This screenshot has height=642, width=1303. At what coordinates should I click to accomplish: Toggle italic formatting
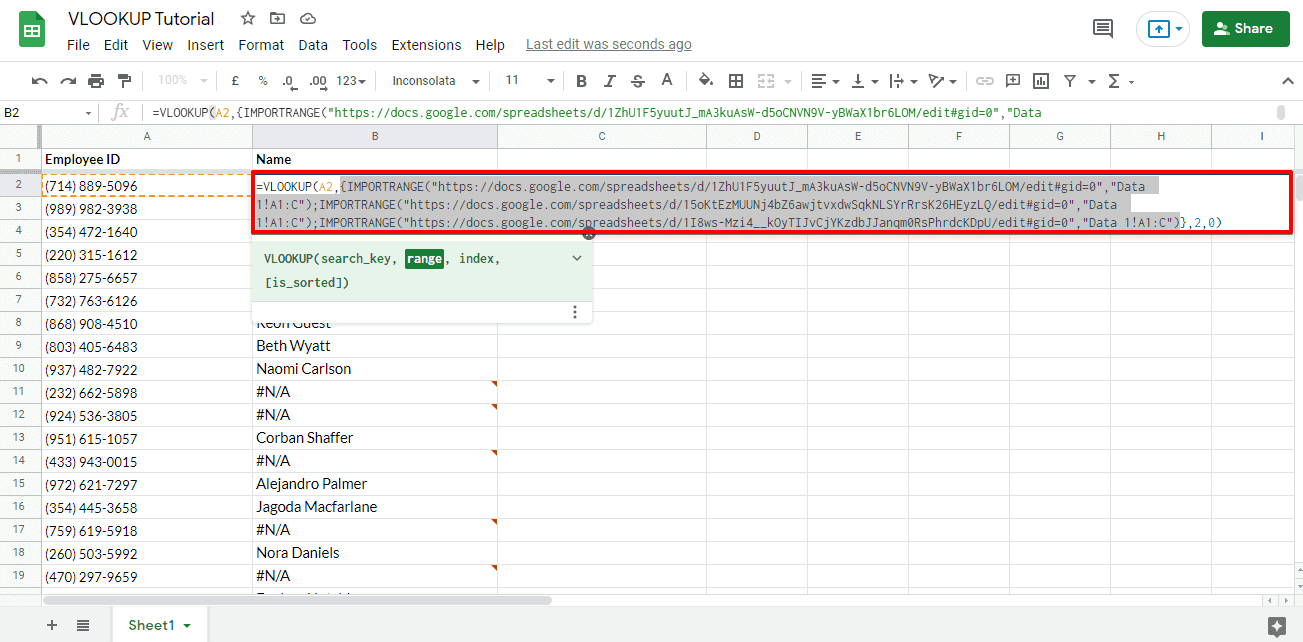tap(610, 80)
